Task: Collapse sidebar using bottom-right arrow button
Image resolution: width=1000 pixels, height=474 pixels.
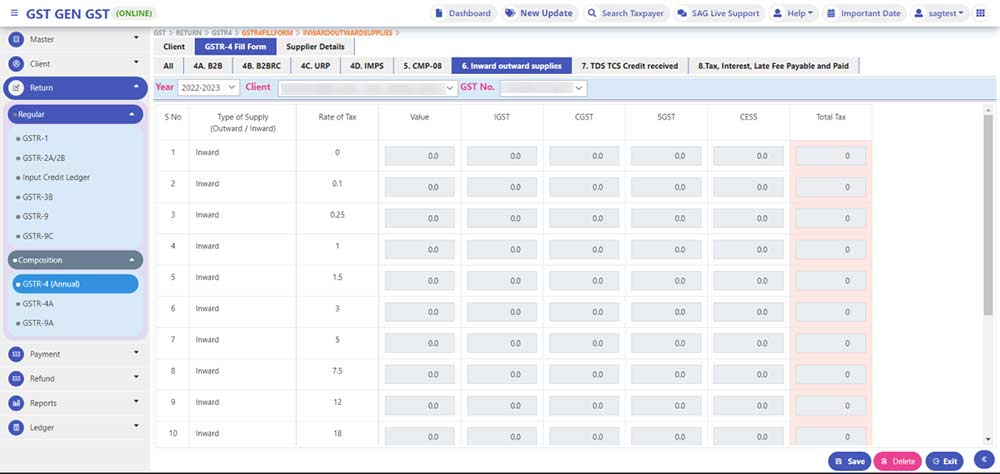Action: pos(982,461)
